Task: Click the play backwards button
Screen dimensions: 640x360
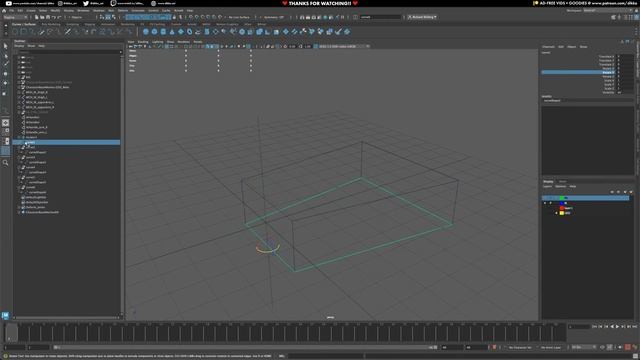Action: tap(612, 327)
